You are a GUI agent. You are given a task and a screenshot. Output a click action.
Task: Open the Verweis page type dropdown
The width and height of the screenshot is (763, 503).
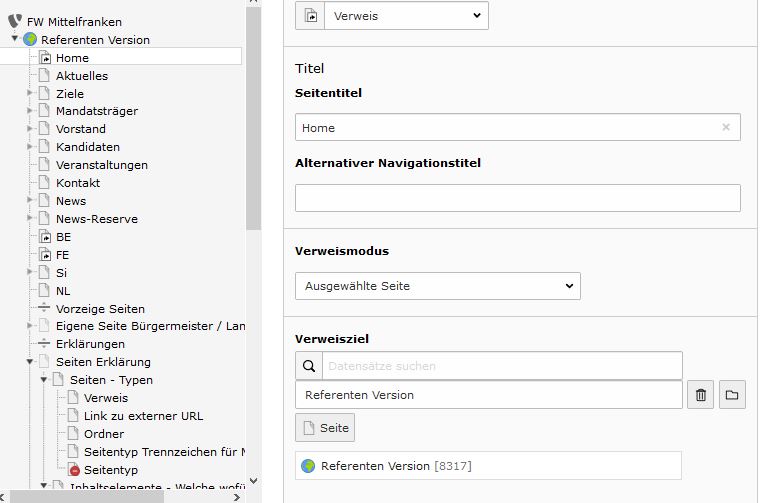[406, 16]
